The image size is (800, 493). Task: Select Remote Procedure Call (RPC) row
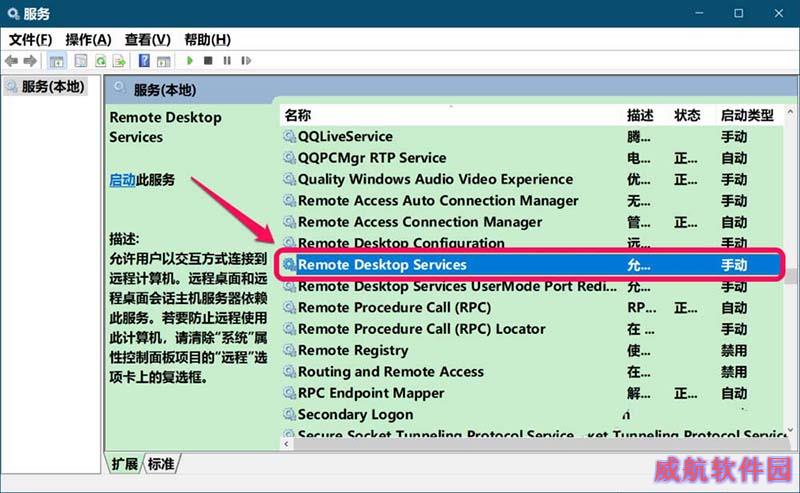click(532, 308)
